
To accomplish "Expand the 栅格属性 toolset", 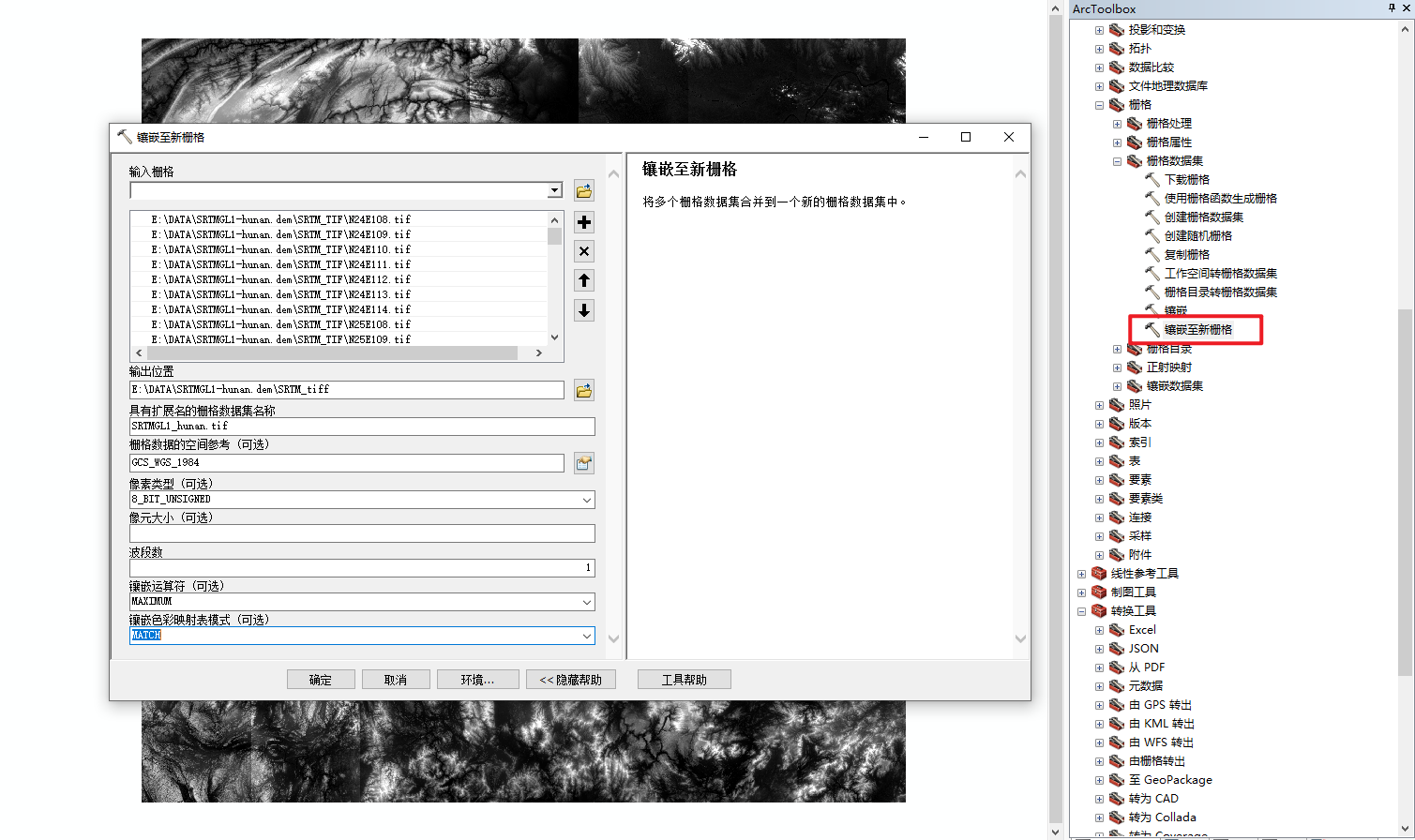I will click(x=1117, y=142).
